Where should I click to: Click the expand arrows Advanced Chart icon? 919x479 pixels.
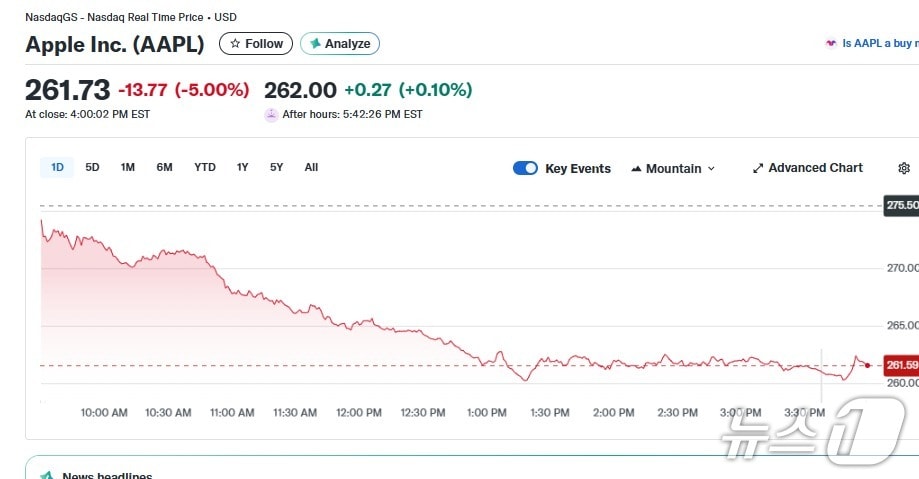(758, 168)
